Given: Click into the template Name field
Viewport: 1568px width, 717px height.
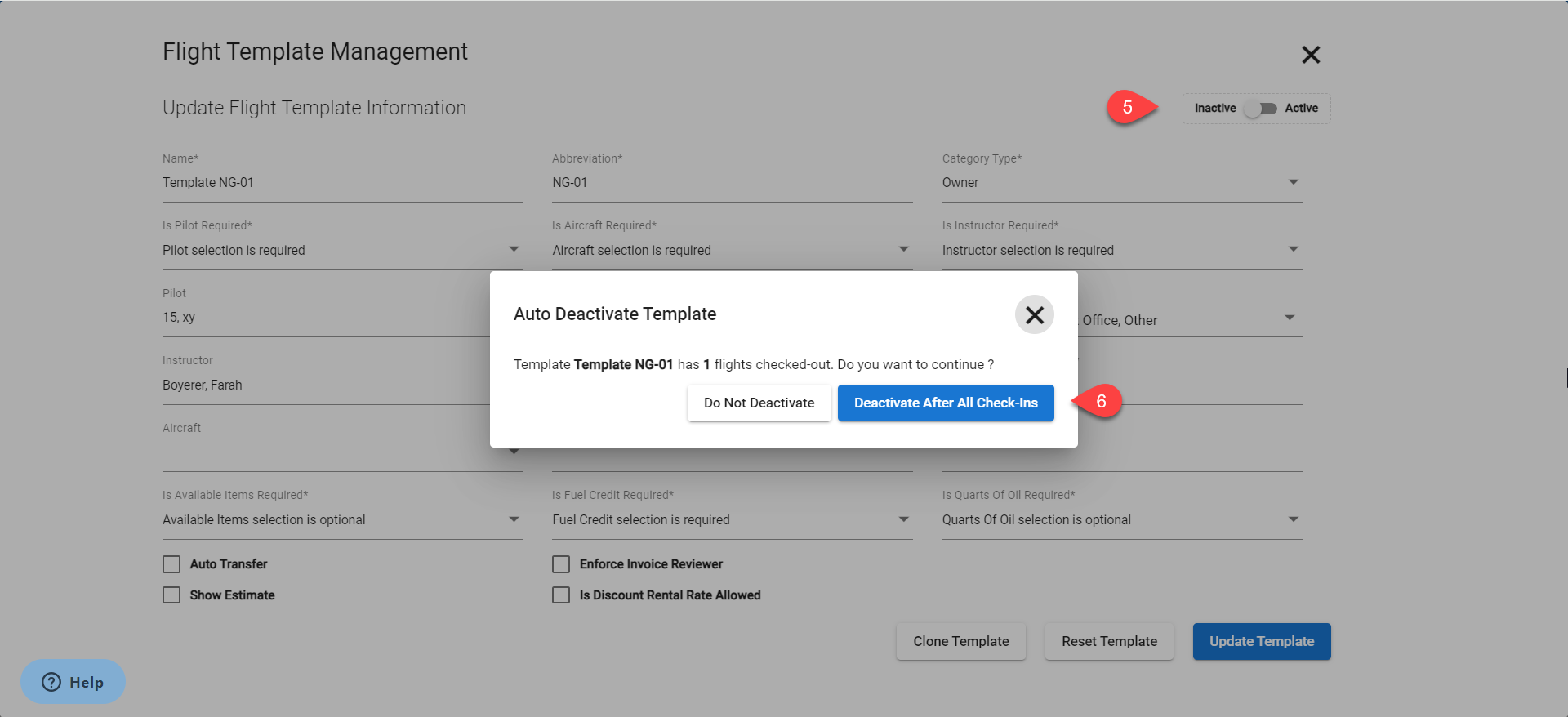Looking at the screenshot, I should click(341, 183).
